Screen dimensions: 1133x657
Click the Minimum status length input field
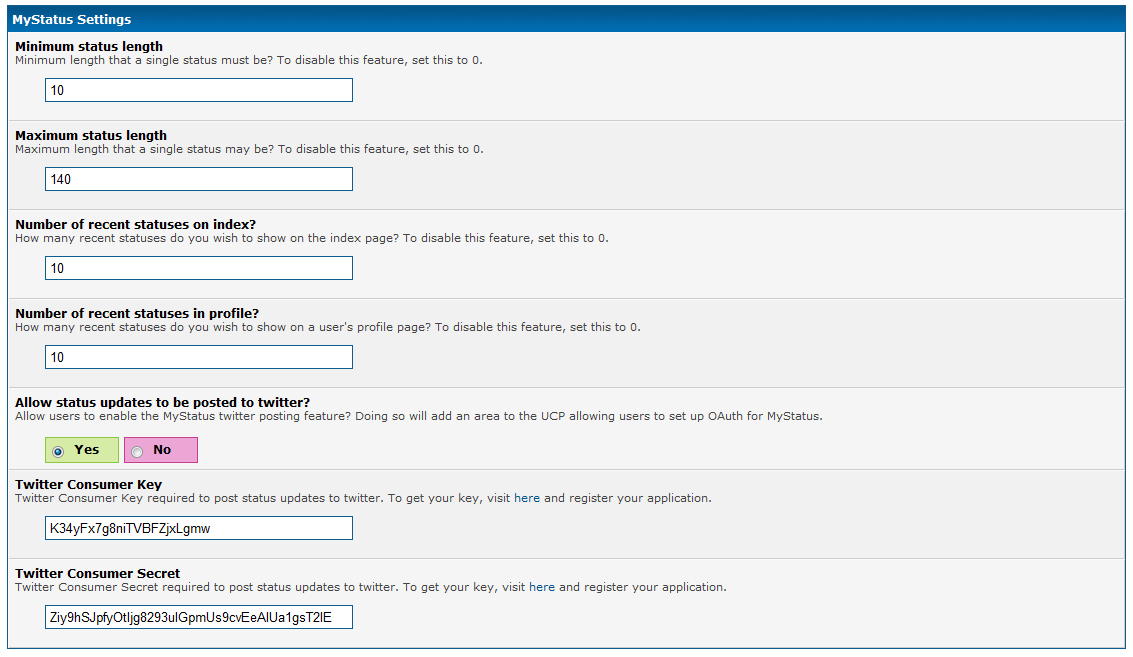tap(199, 90)
